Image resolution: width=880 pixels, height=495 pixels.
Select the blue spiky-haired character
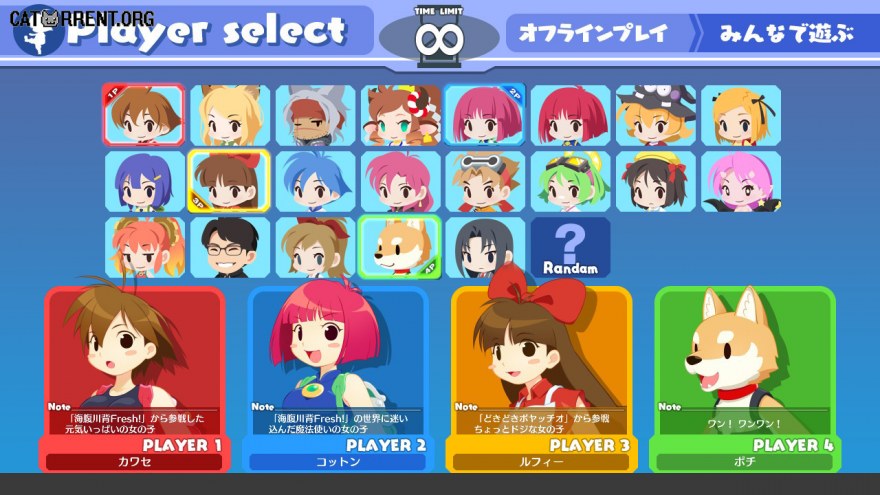point(315,182)
